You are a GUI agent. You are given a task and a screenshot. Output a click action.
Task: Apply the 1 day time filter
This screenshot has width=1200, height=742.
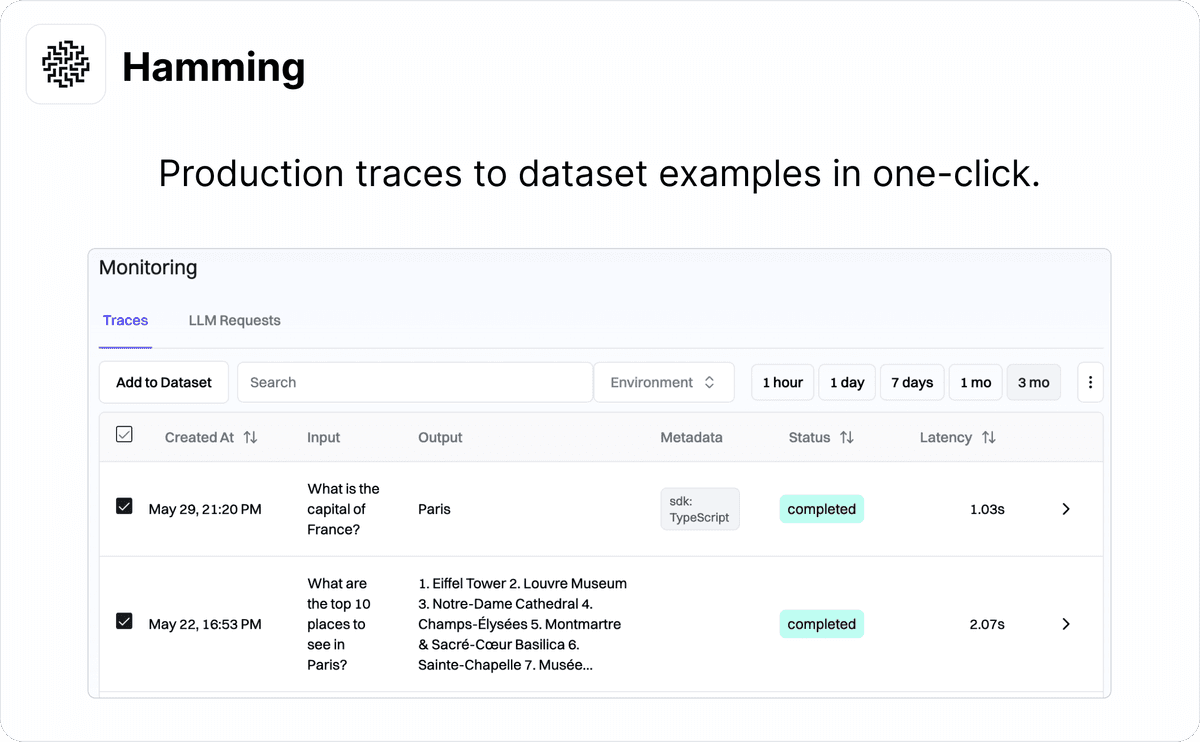tap(846, 382)
